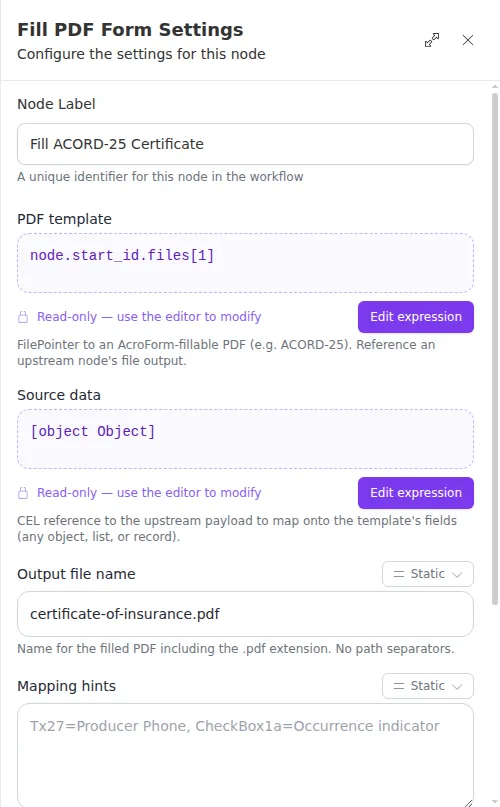Click the 'Source data' label

59,395
